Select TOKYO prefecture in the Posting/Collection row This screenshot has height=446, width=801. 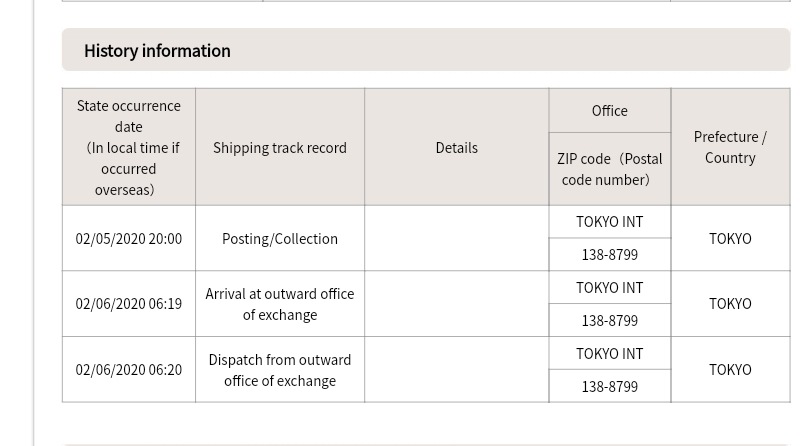(x=731, y=239)
